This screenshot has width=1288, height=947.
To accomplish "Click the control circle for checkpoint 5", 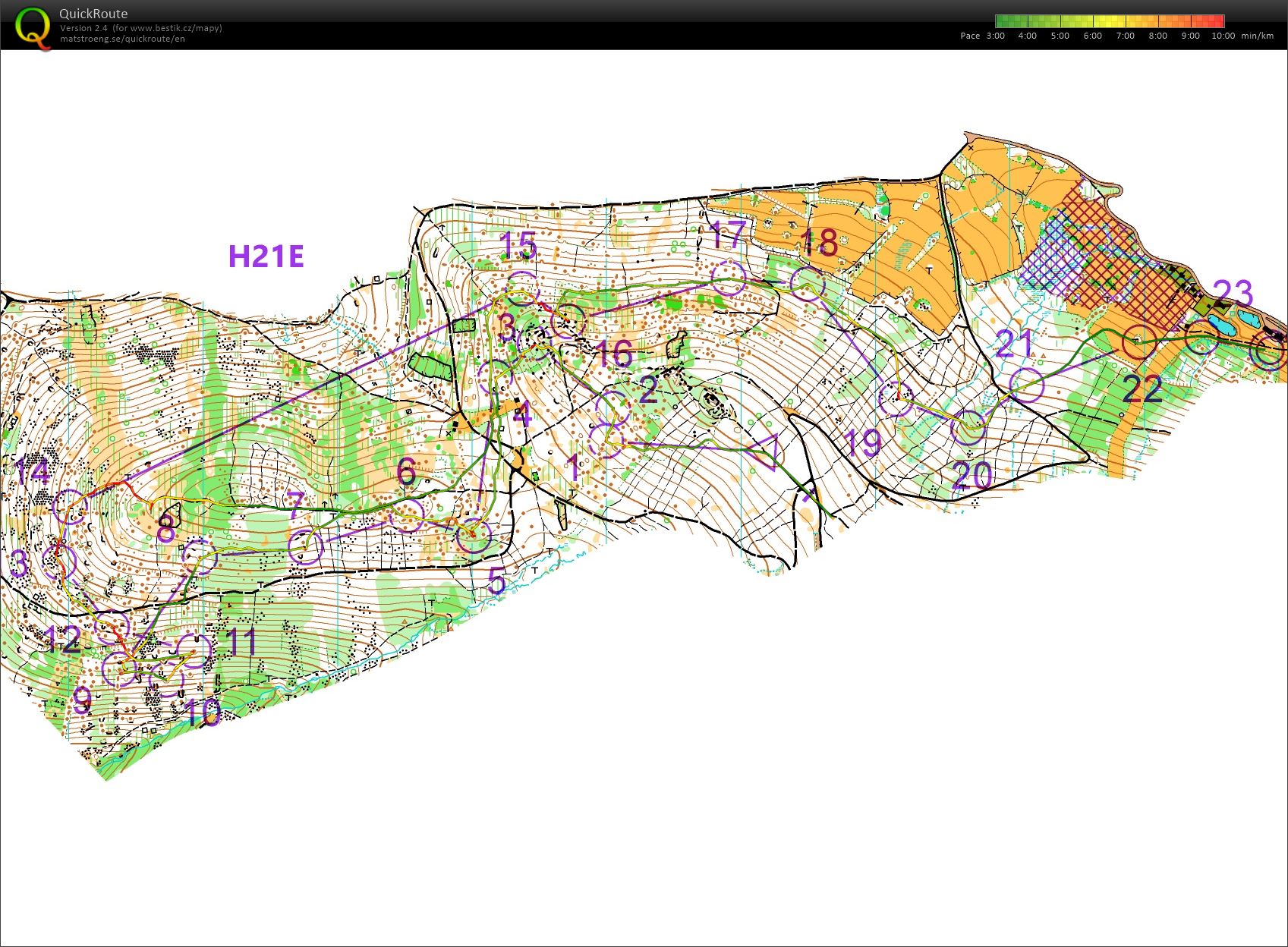I will coord(474,536).
